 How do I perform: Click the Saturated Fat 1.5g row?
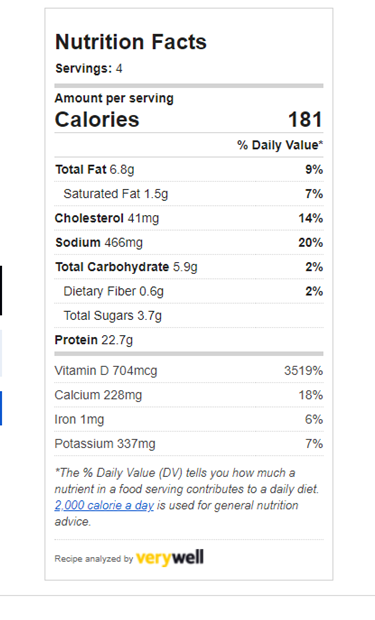pos(189,194)
